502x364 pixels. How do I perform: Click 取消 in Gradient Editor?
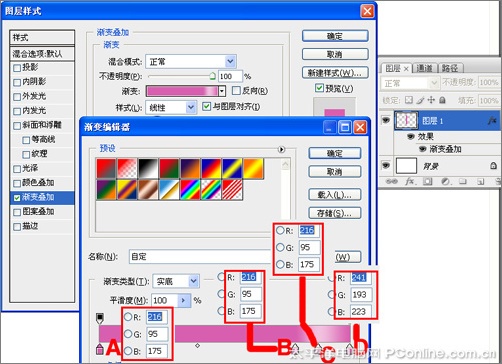pyautogui.click(x=335, y=172)
